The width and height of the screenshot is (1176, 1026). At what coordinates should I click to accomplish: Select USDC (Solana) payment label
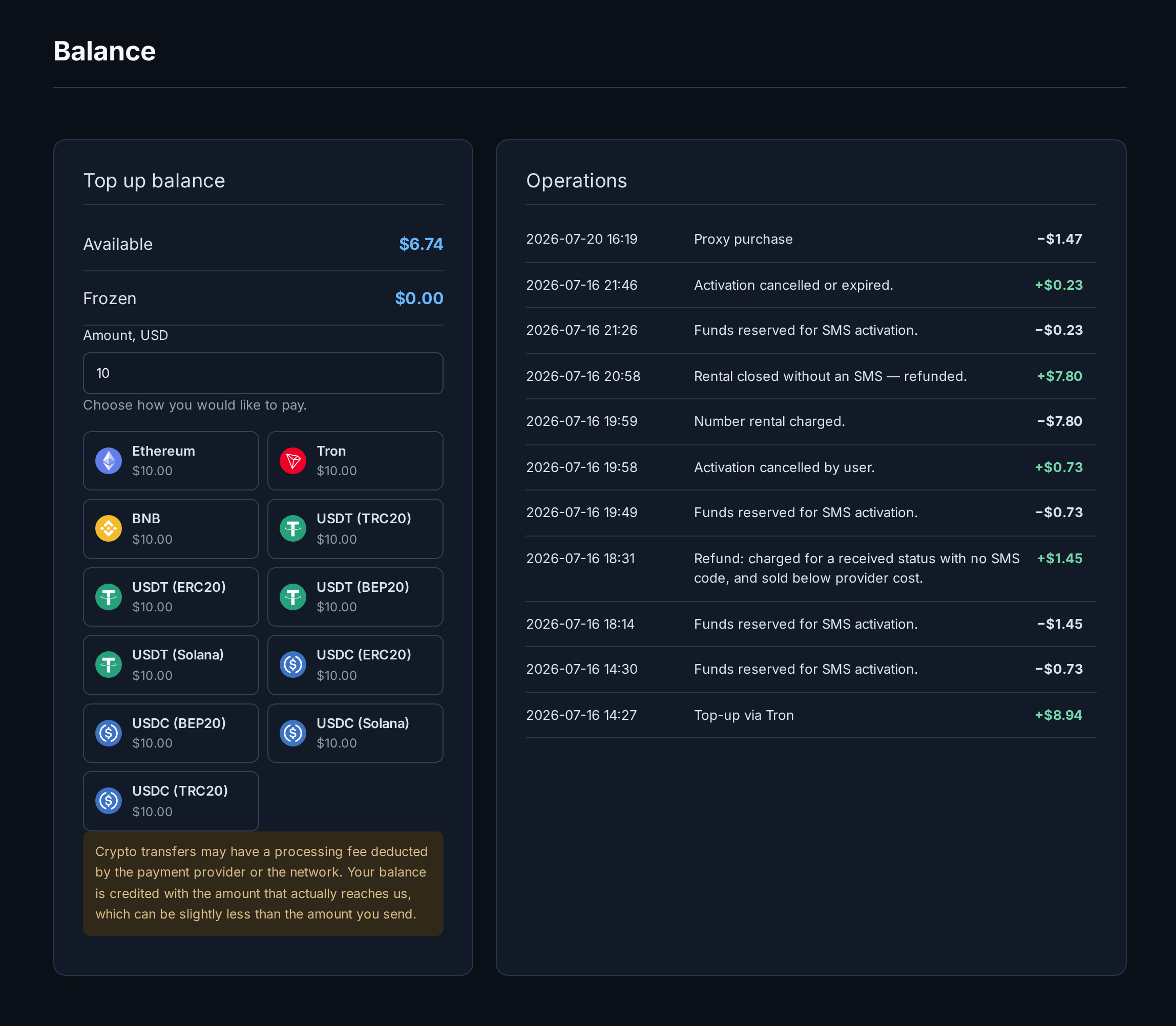click(363, 724)
